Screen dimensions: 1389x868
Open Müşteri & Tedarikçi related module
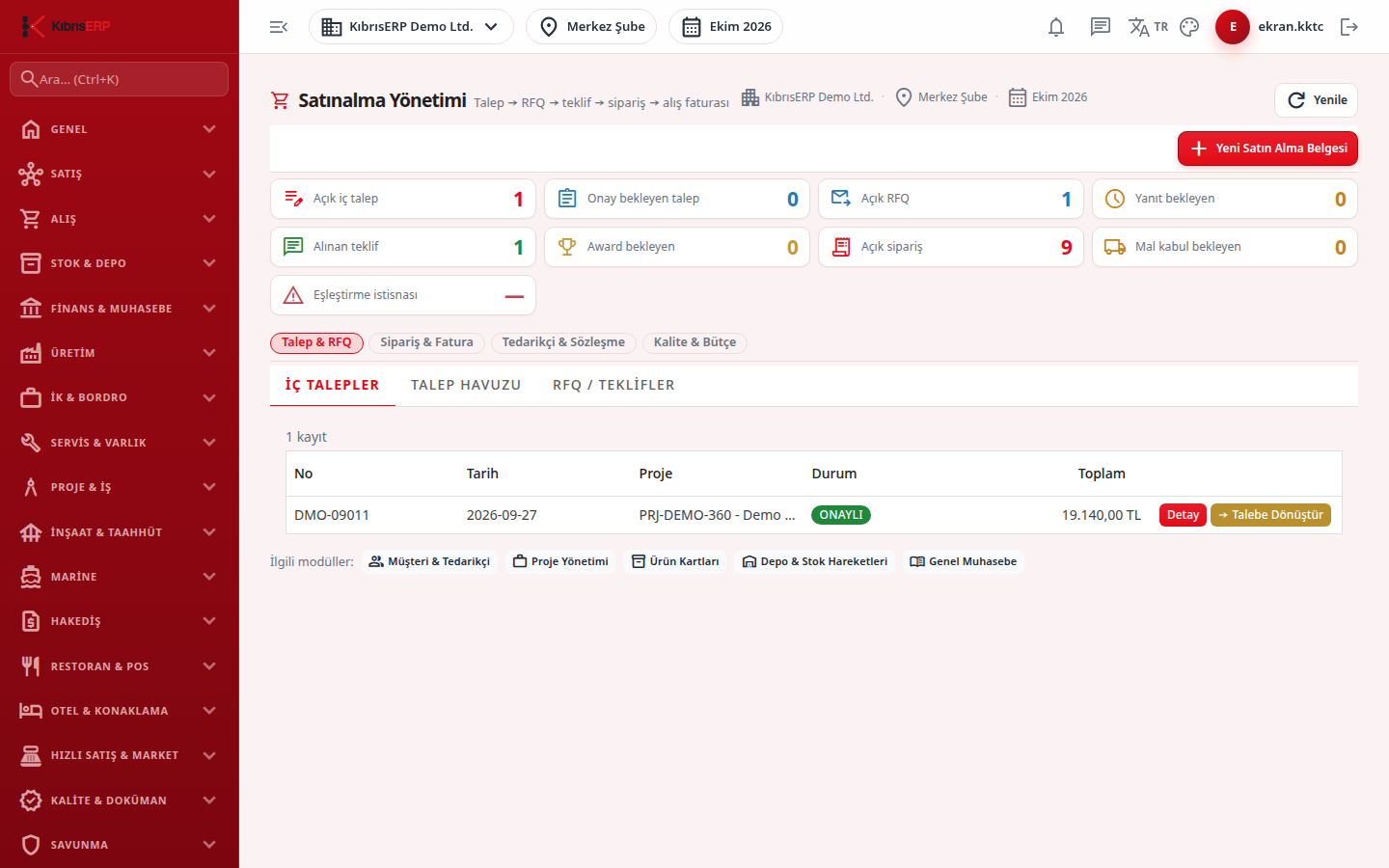pyautogui.click(x=429, y=561)
